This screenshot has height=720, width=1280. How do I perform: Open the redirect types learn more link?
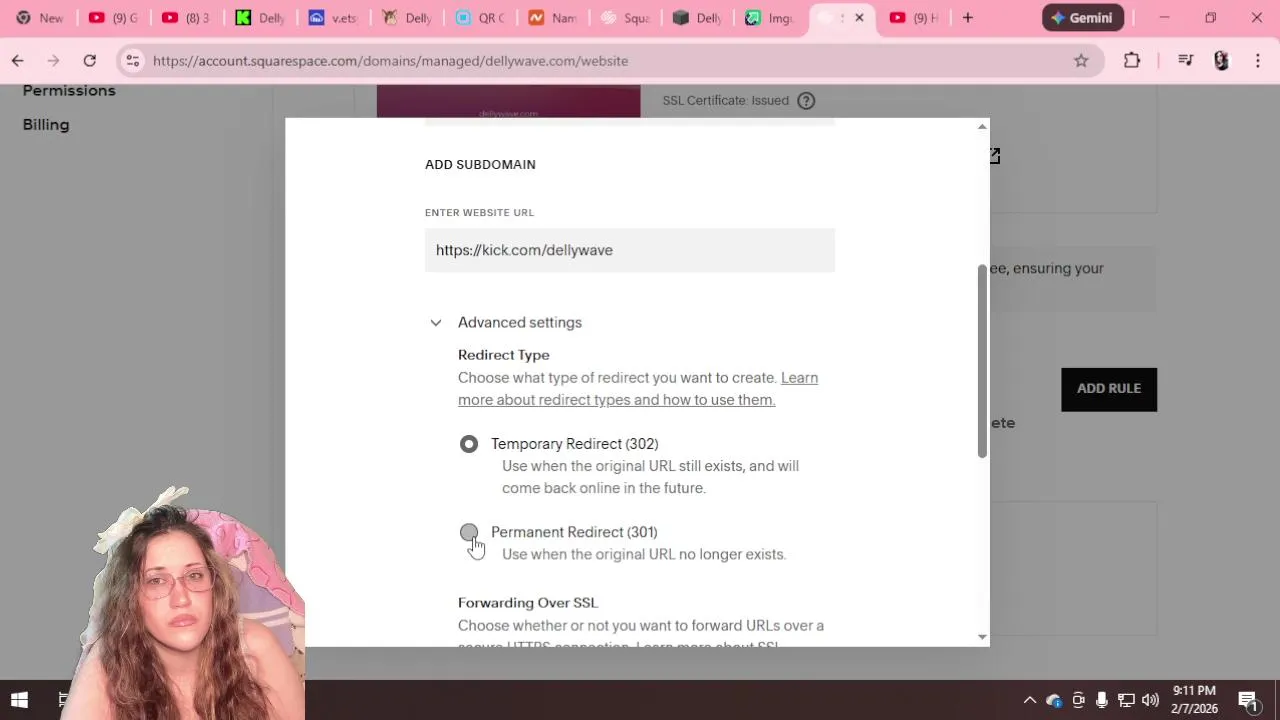coord(638,389)
